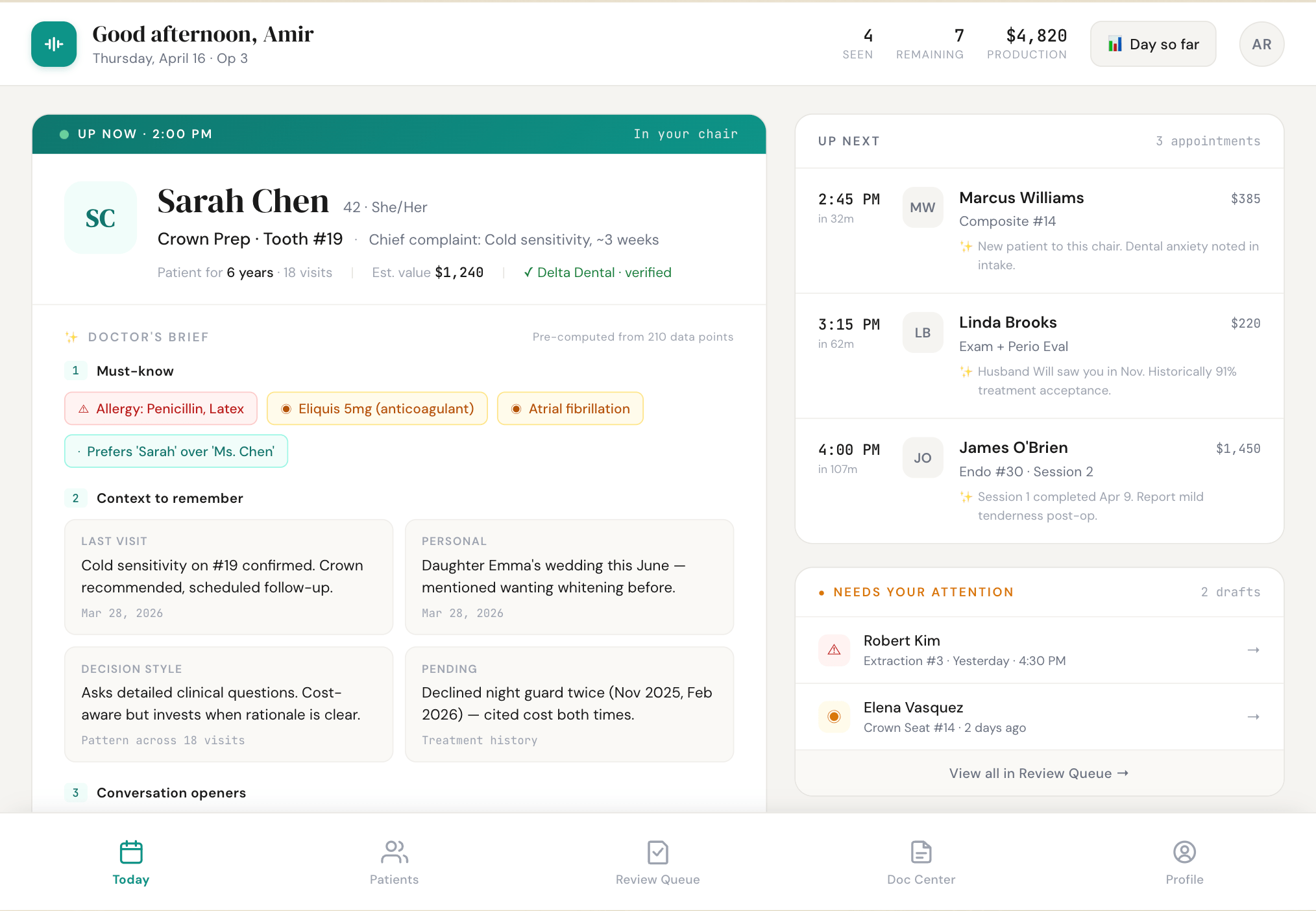Open Elena Vasquez's Crown Seat #14 draft

(x=1040, y=717)
